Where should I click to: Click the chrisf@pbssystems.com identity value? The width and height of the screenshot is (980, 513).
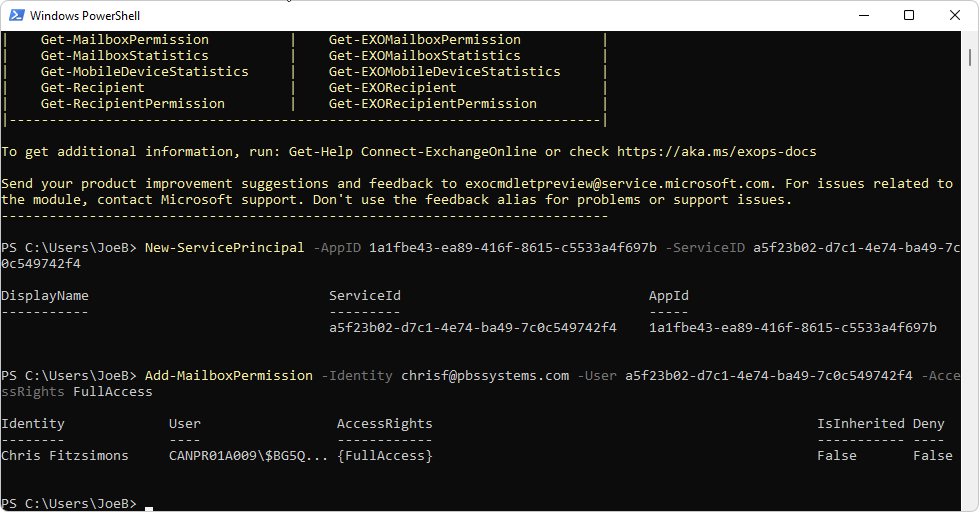coord(485,376)
